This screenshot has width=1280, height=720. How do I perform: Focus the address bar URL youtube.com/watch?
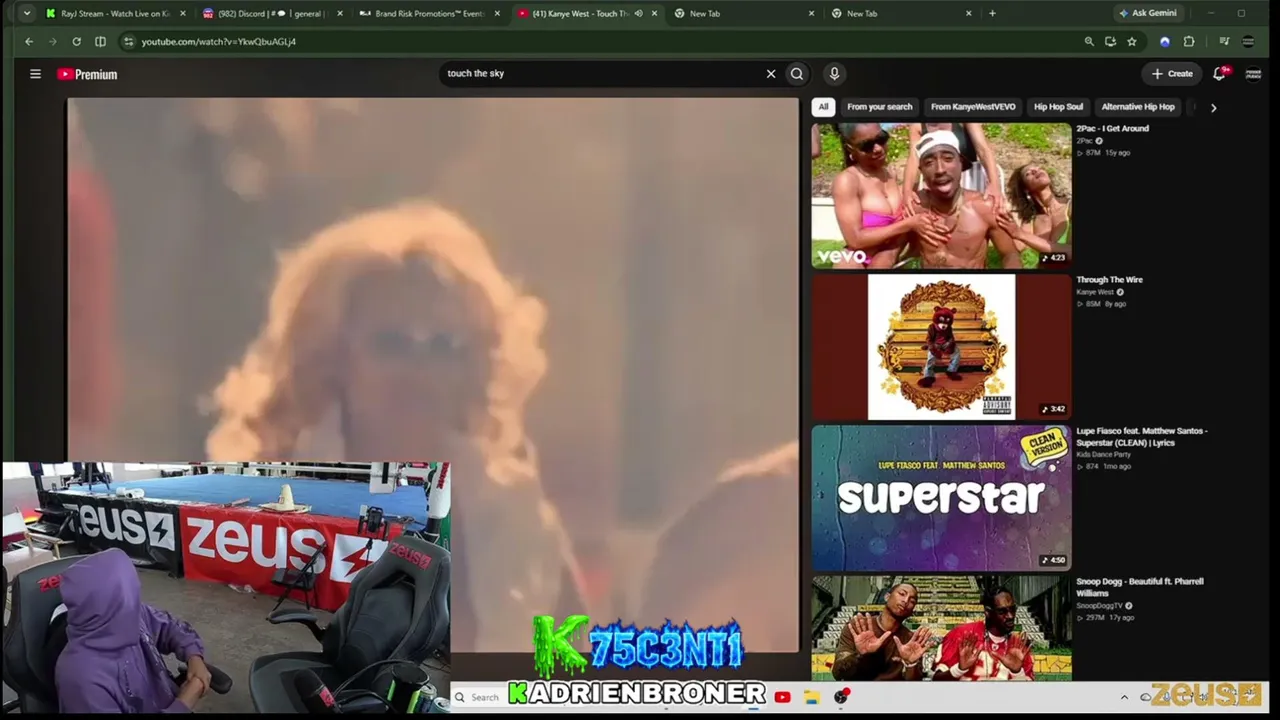219,42
